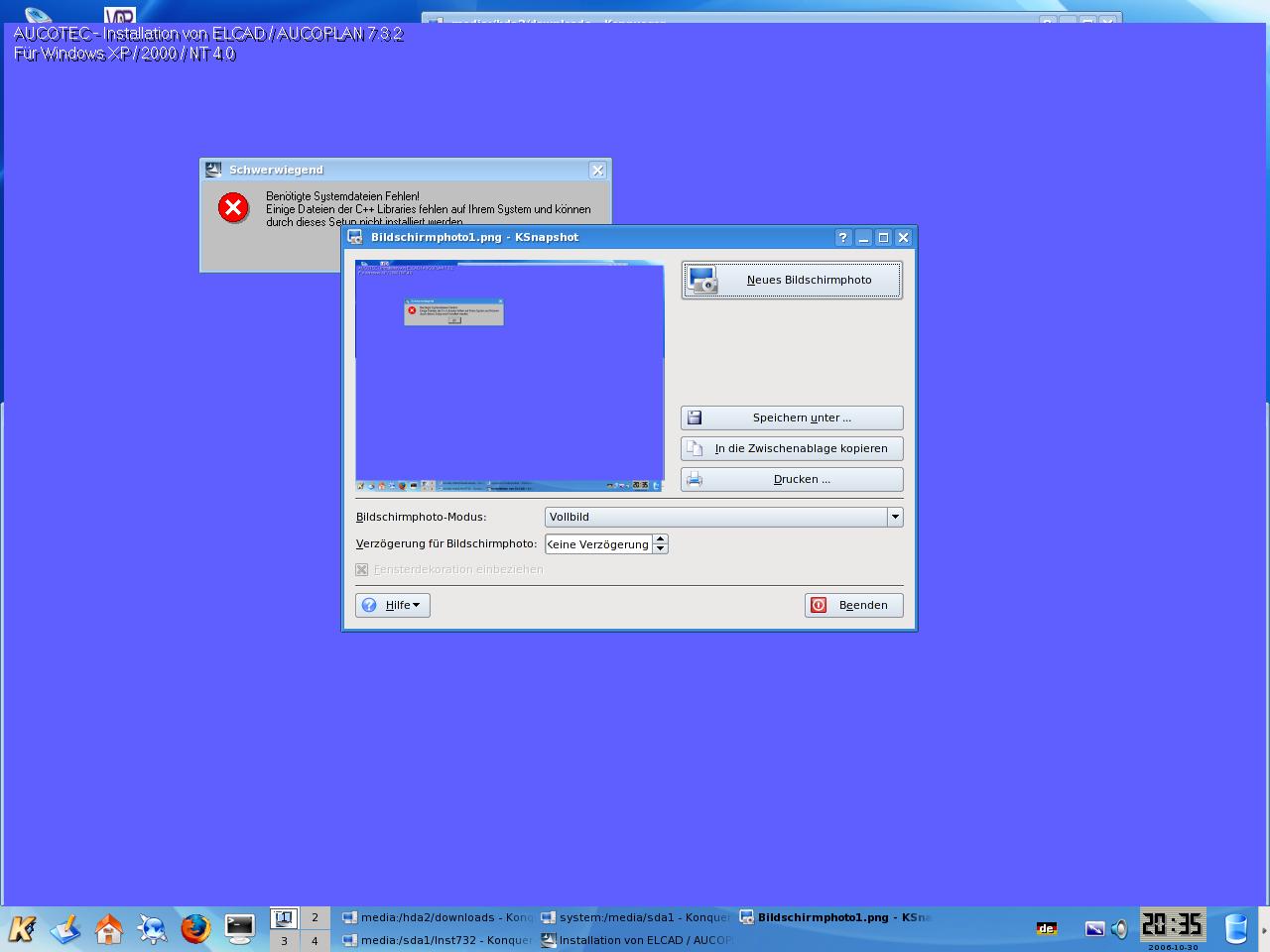The width and height of the screenshot is (1270, 952).
Task: Click the 20:35 panel clock
Action: tap(1172, 925)
